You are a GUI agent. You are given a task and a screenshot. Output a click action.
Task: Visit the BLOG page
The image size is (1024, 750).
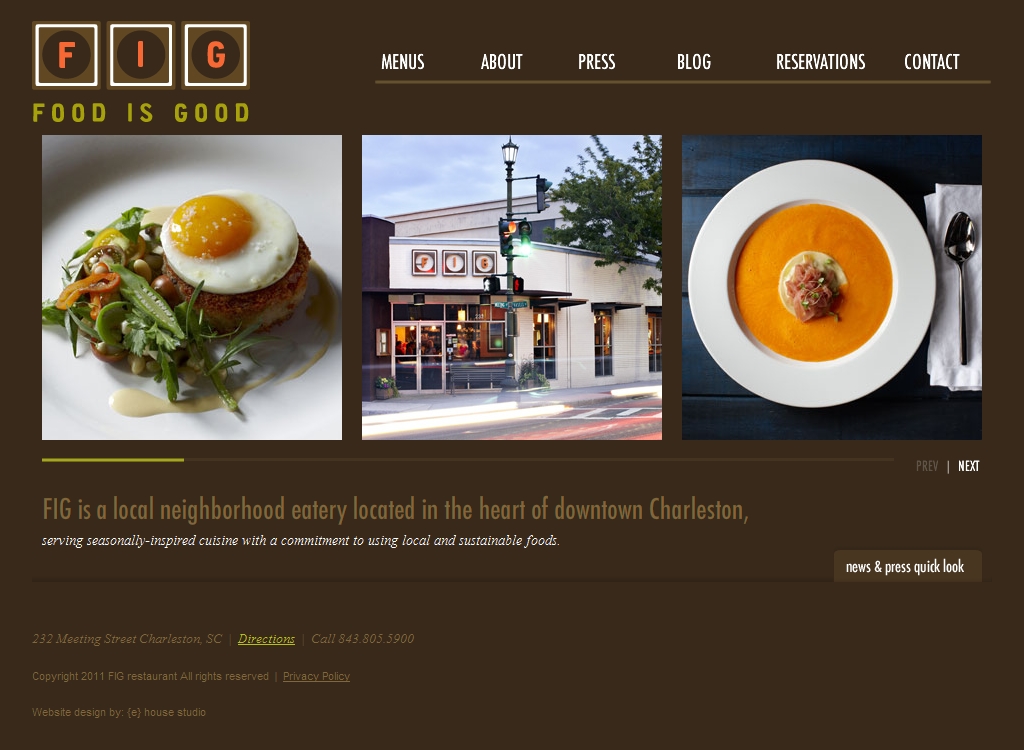694,62
